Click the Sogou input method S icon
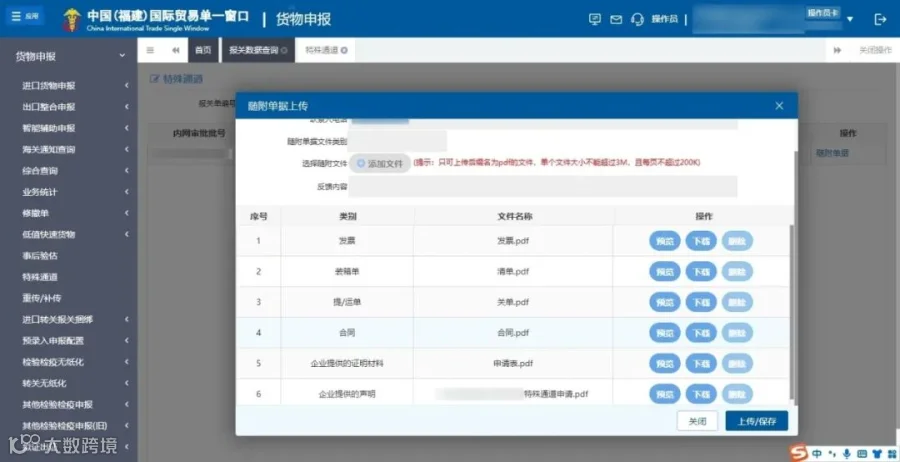 point(798,453)
